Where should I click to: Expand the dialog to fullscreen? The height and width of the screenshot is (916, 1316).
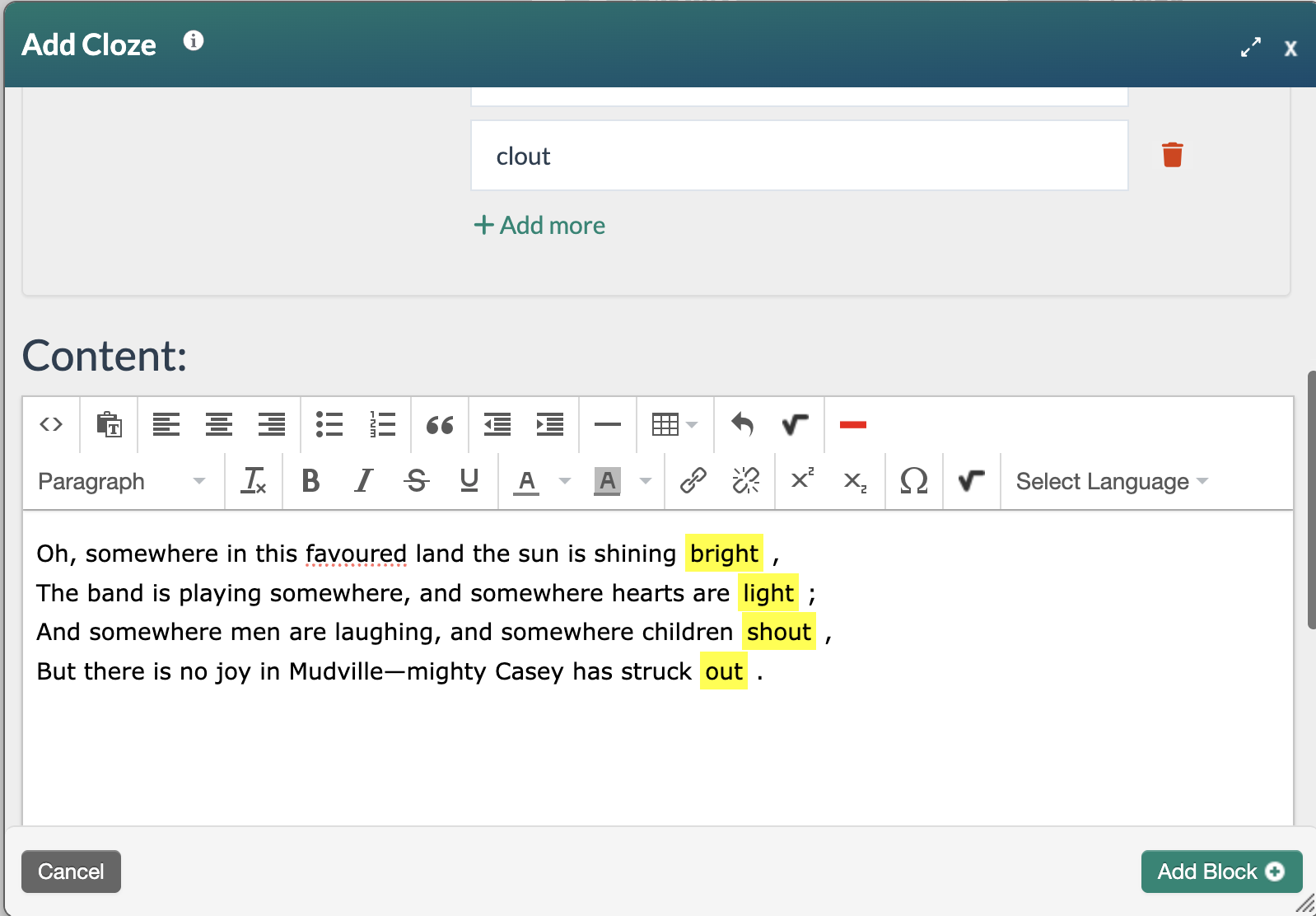click(x=1251, y=48)
